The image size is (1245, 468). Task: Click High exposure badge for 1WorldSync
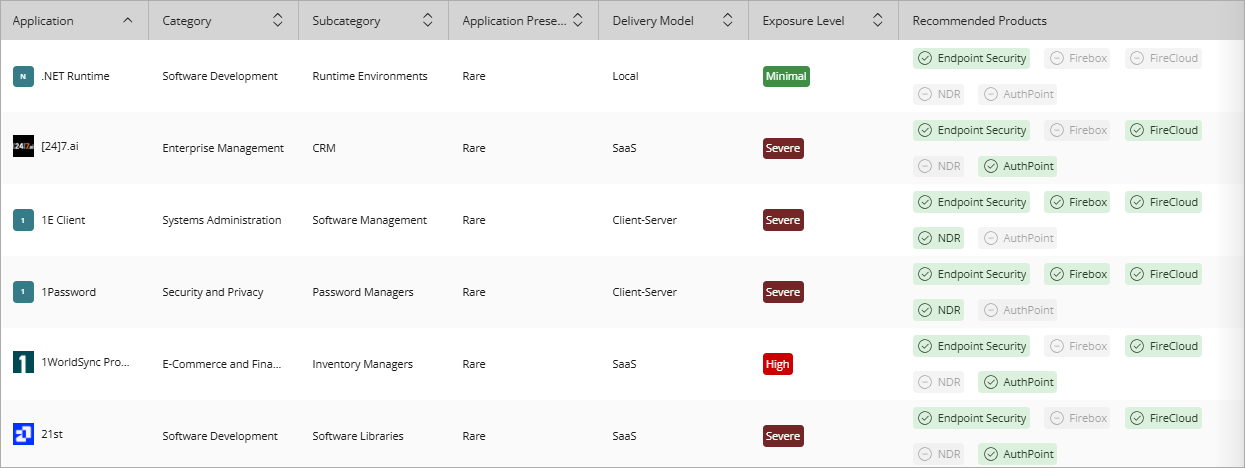(777, 364)
